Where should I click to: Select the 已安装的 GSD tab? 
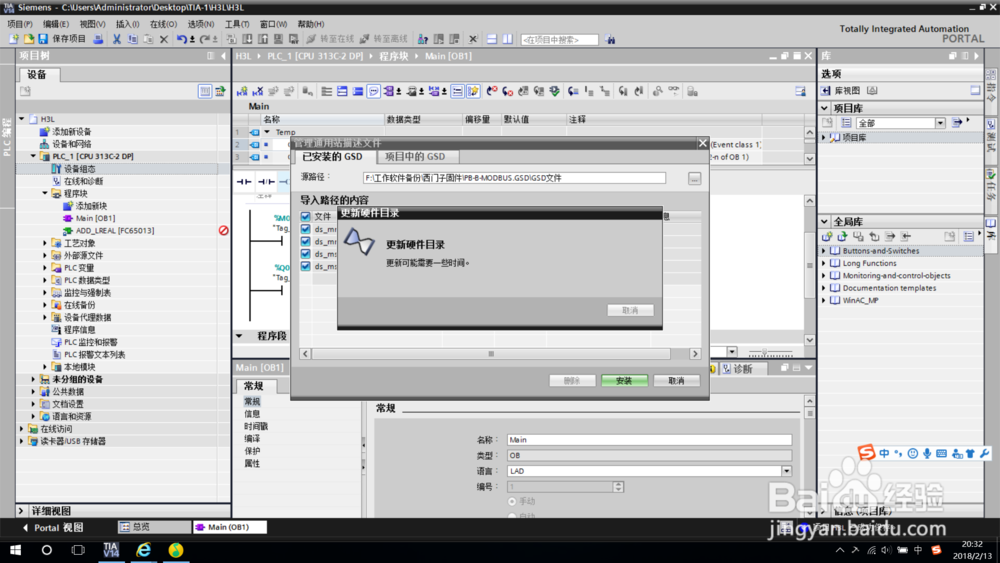point(332,157)
